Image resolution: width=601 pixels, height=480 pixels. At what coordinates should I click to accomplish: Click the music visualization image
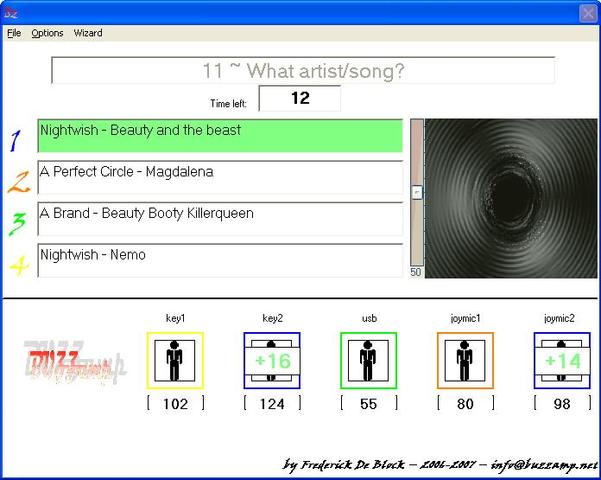(511, 198)
